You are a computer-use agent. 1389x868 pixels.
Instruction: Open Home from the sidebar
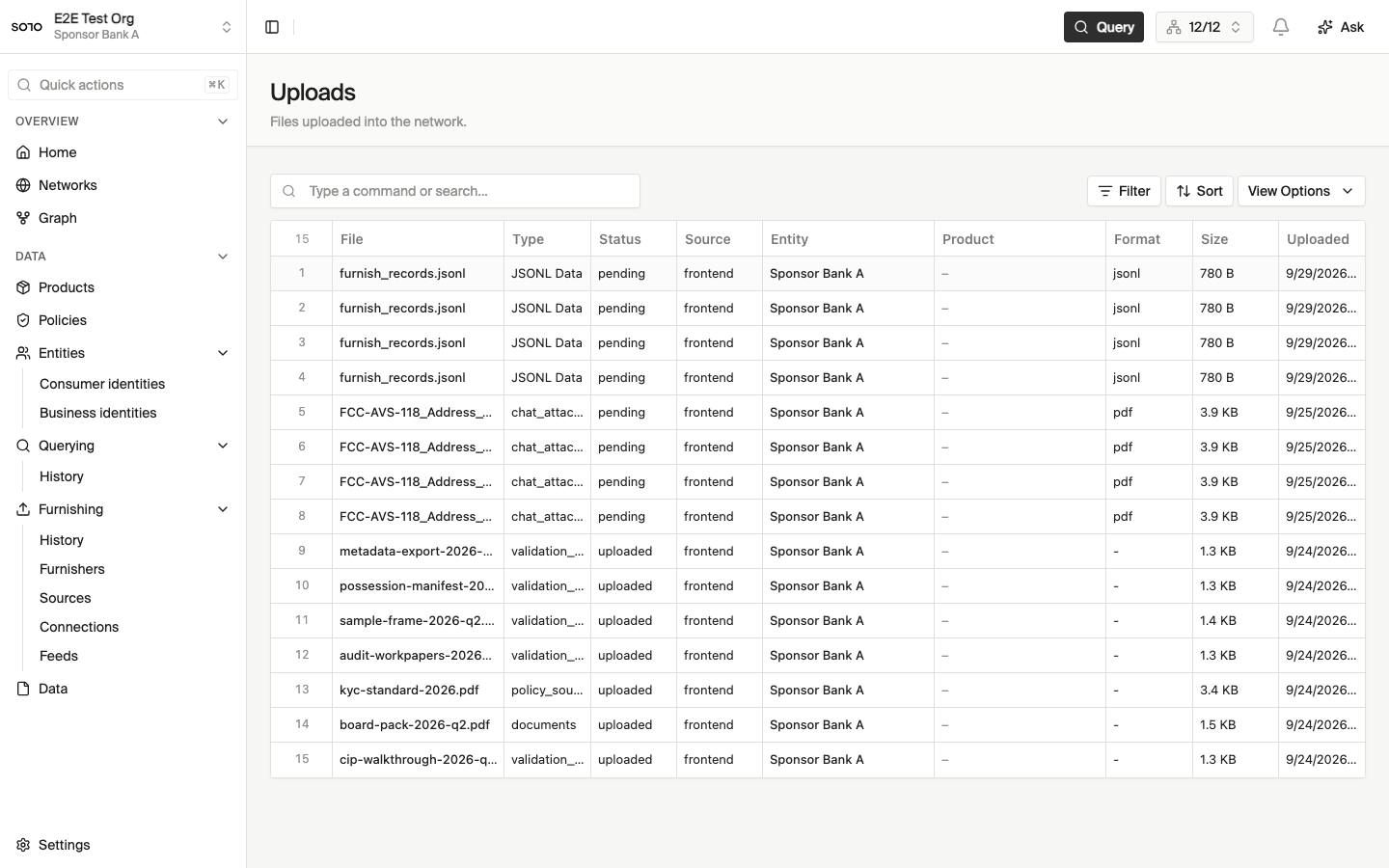pos(123,152)
